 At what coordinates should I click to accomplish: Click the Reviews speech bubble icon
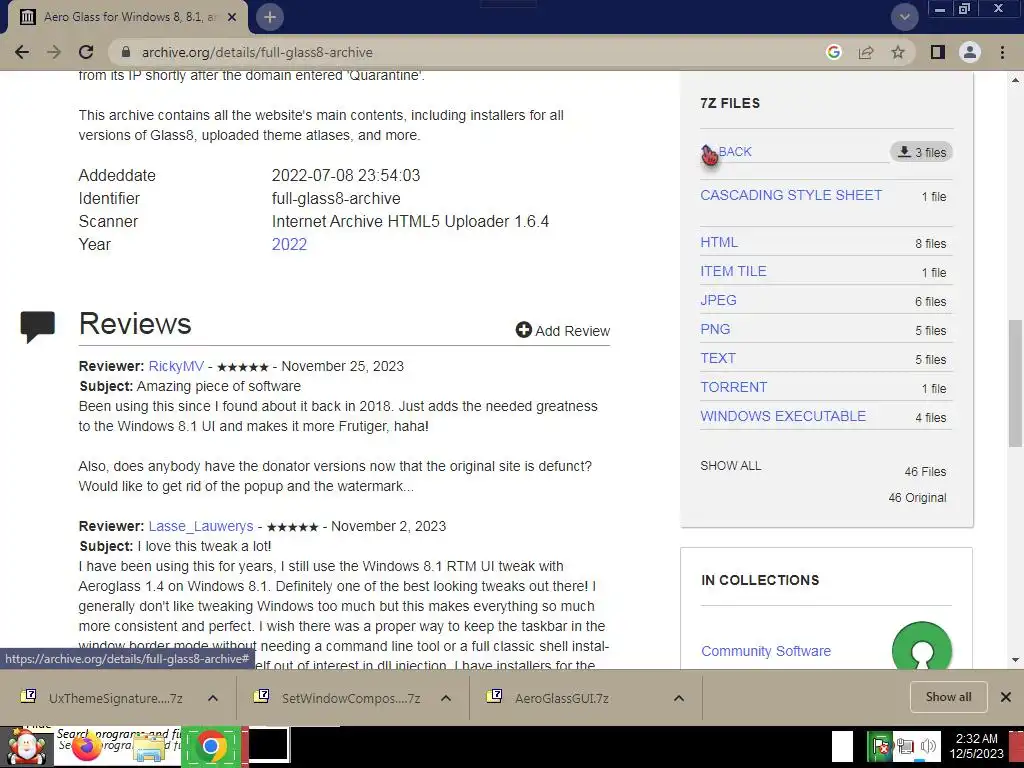37,327
